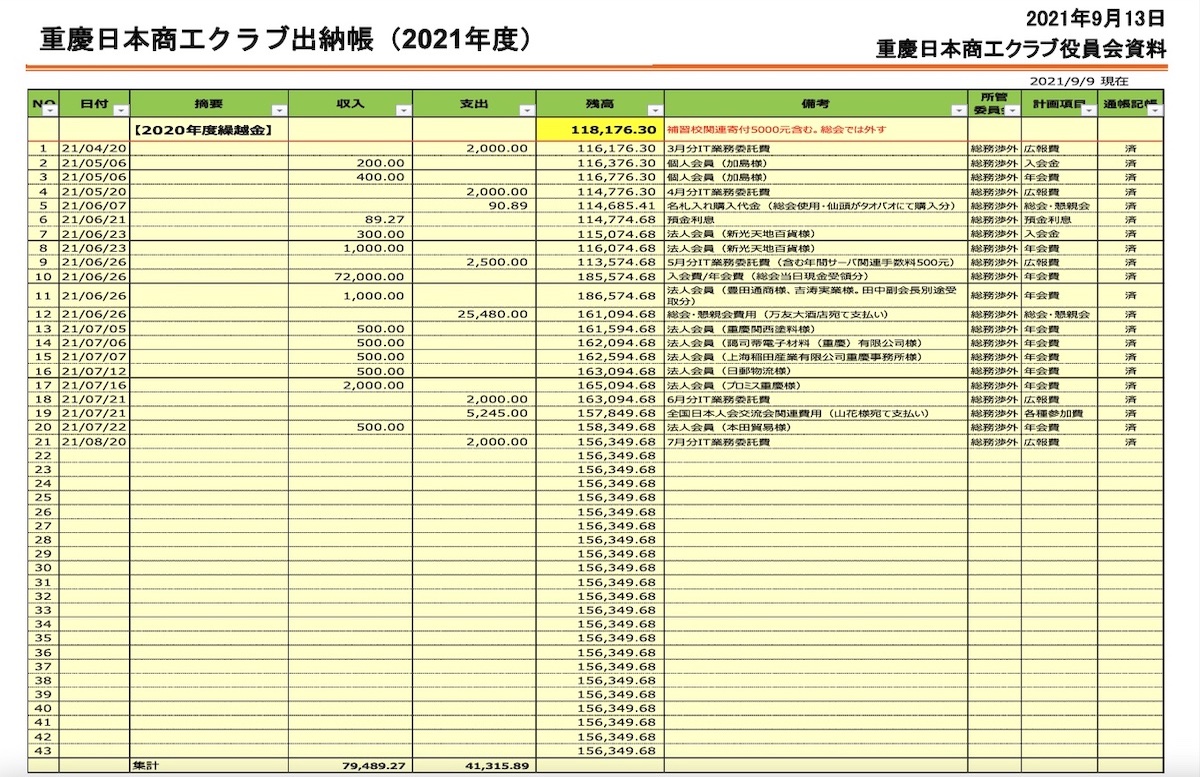This screenshot has height=777, width=1200.
Task: Select the income cell 72,000.00
Action: (350, 276)
